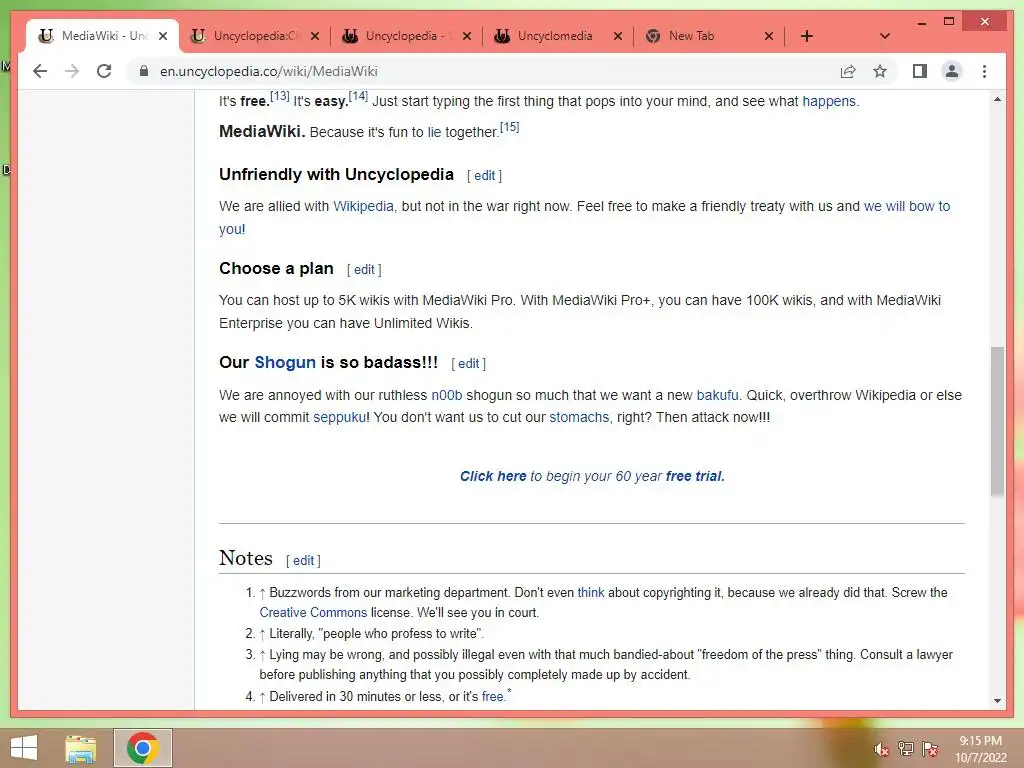
Task: Expand the tab search dropdown
Action: (884, 36)
